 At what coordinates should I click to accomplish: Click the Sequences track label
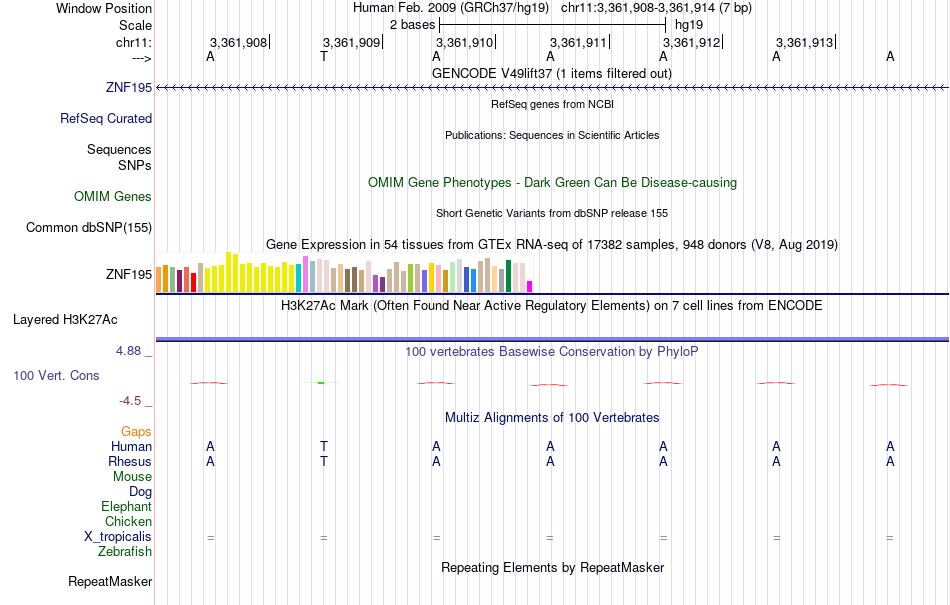119,149
